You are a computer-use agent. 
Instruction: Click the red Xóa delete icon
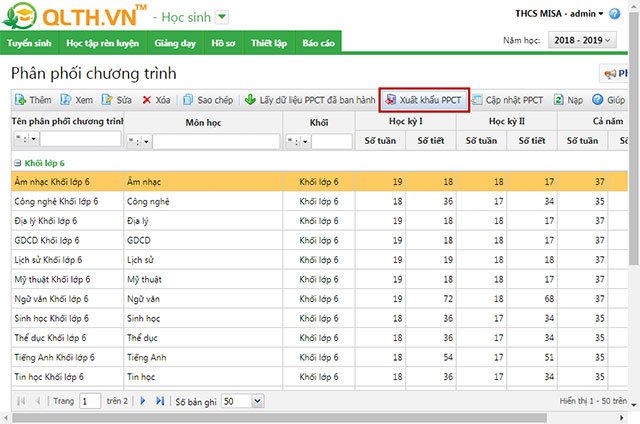coord(147,100)
